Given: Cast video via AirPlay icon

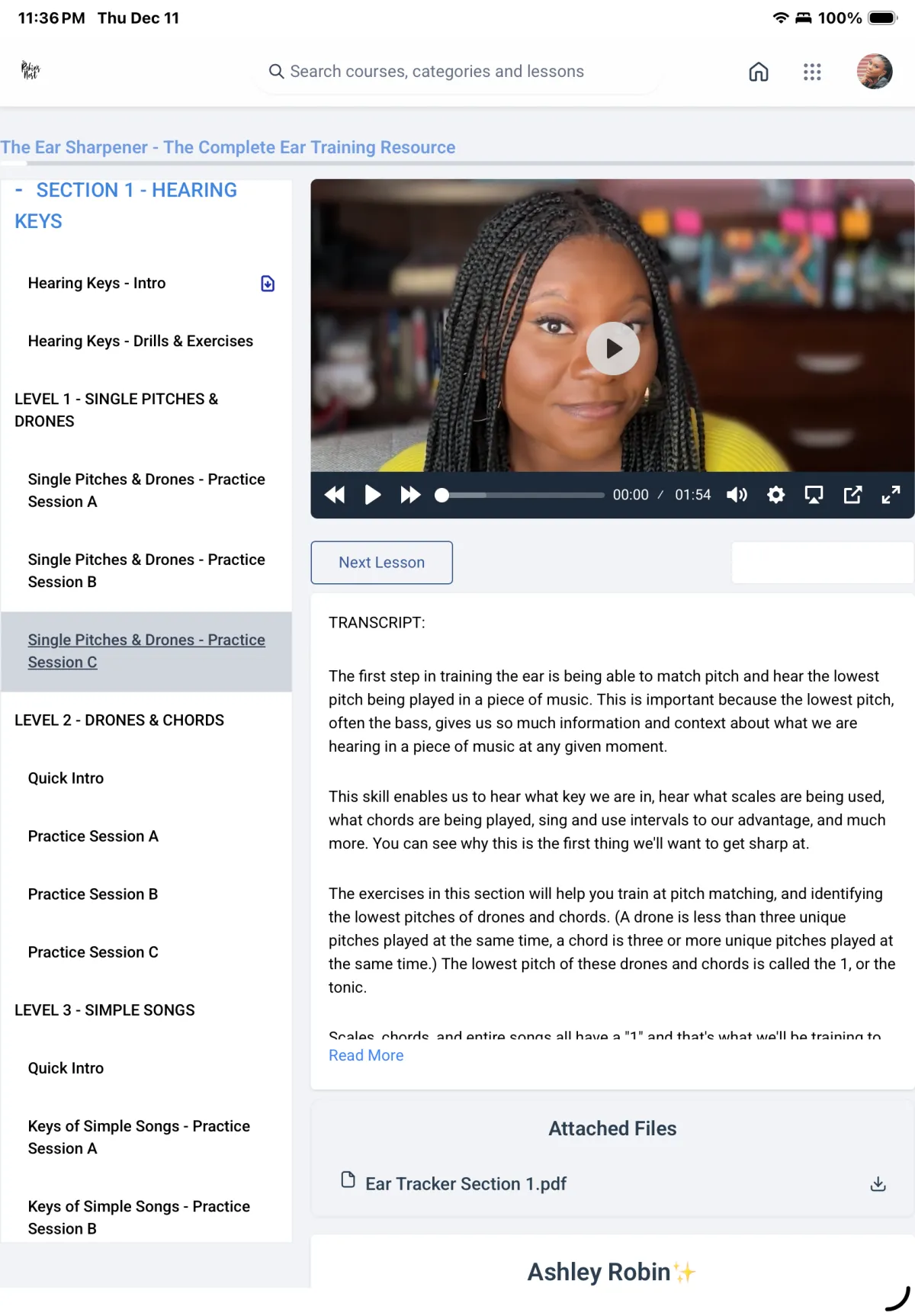Looking at the screenshot, I should click(x=814, y=495).
